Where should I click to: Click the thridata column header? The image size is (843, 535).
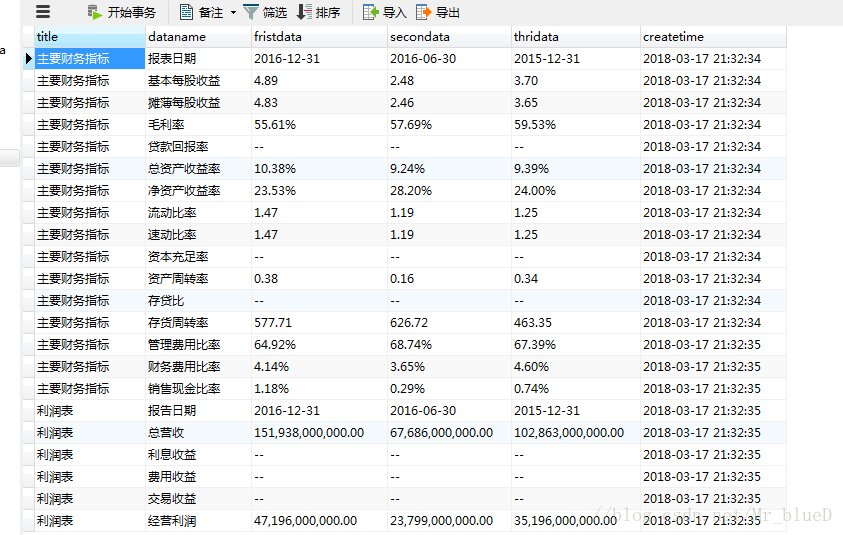point(576,37)
